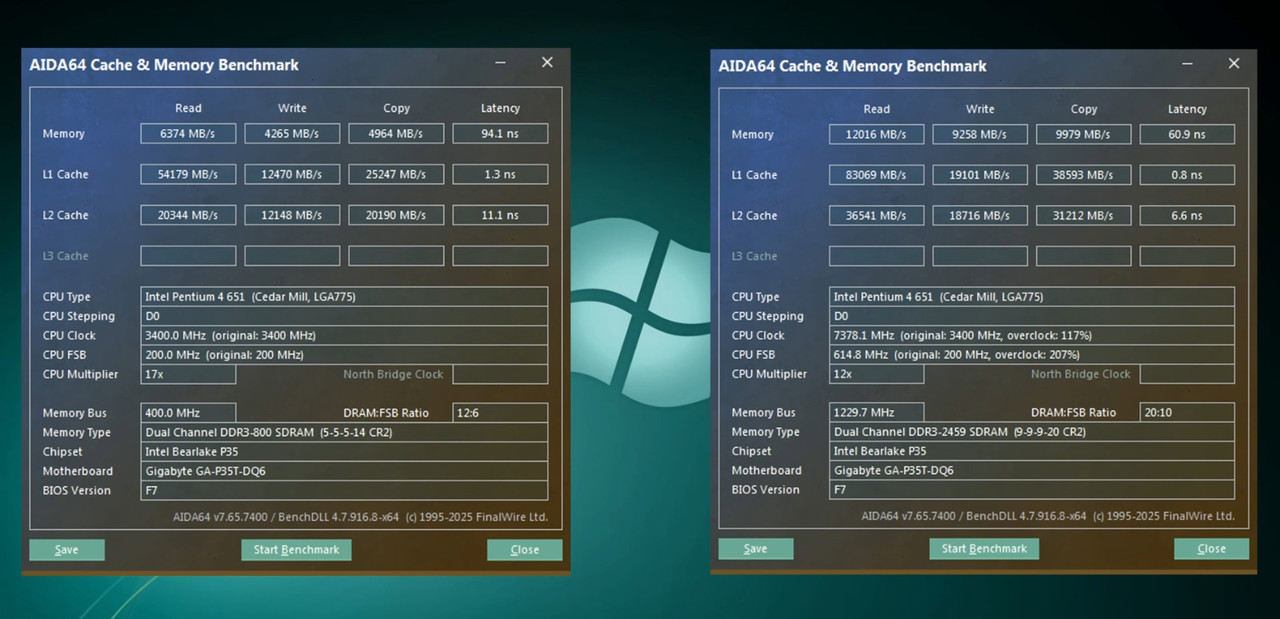
Task: Select L1 Cache Write value 12470 MB/s
Action: point(292,174)
